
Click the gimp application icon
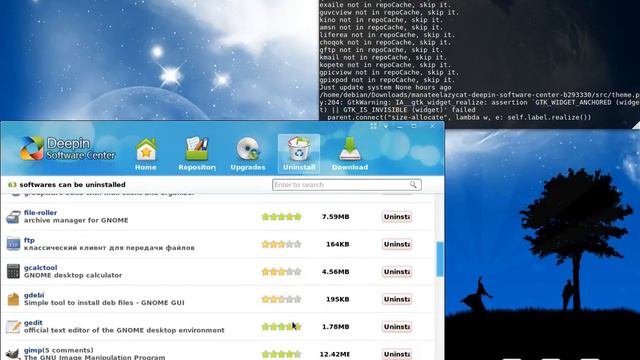13,353
